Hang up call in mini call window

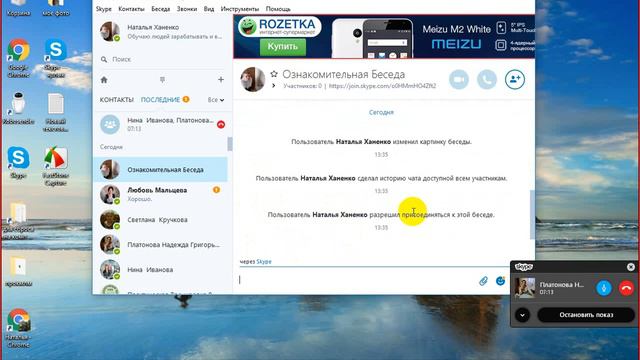pos(626,288)
